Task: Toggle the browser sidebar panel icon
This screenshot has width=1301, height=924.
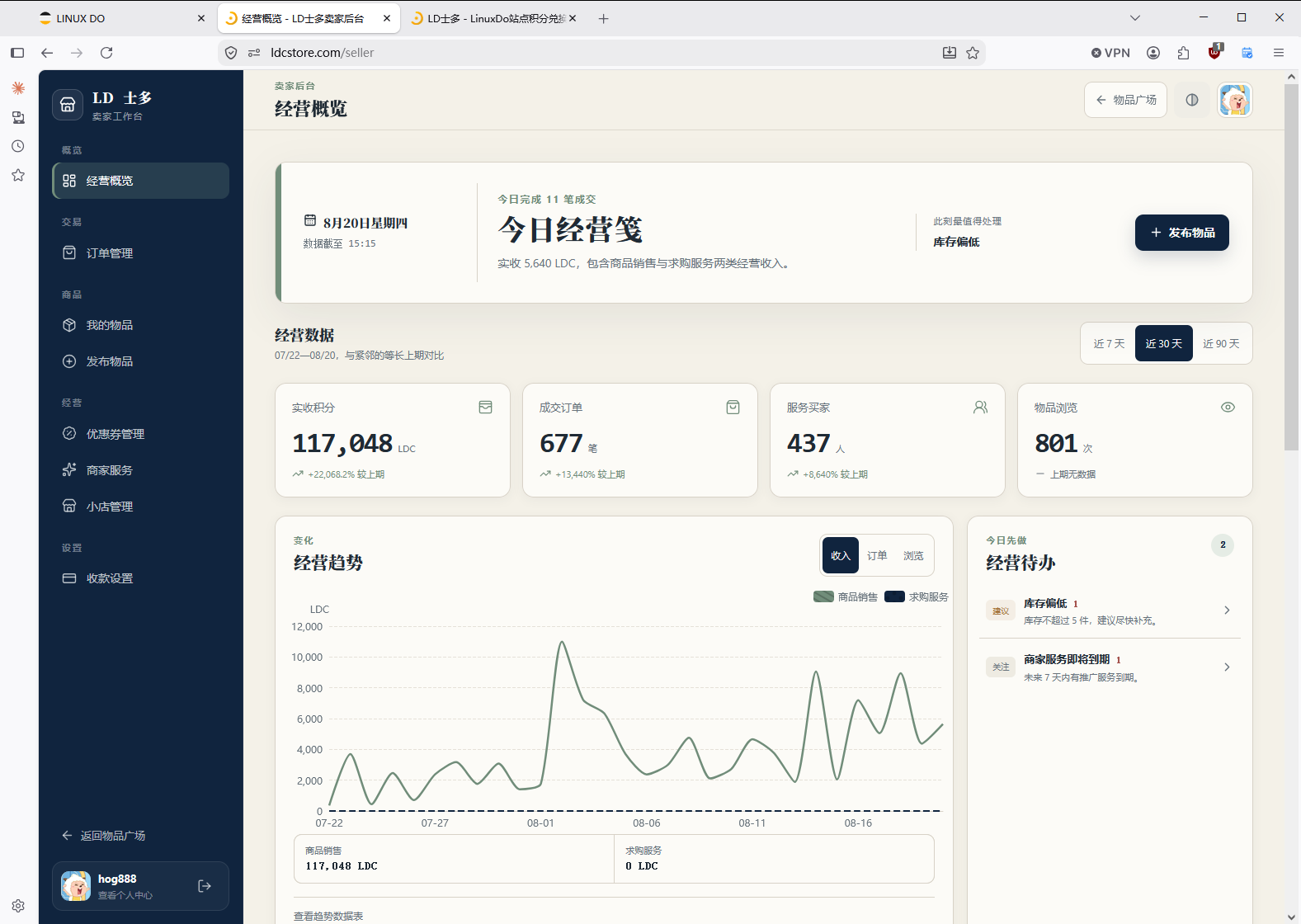Action: [17, 53]
